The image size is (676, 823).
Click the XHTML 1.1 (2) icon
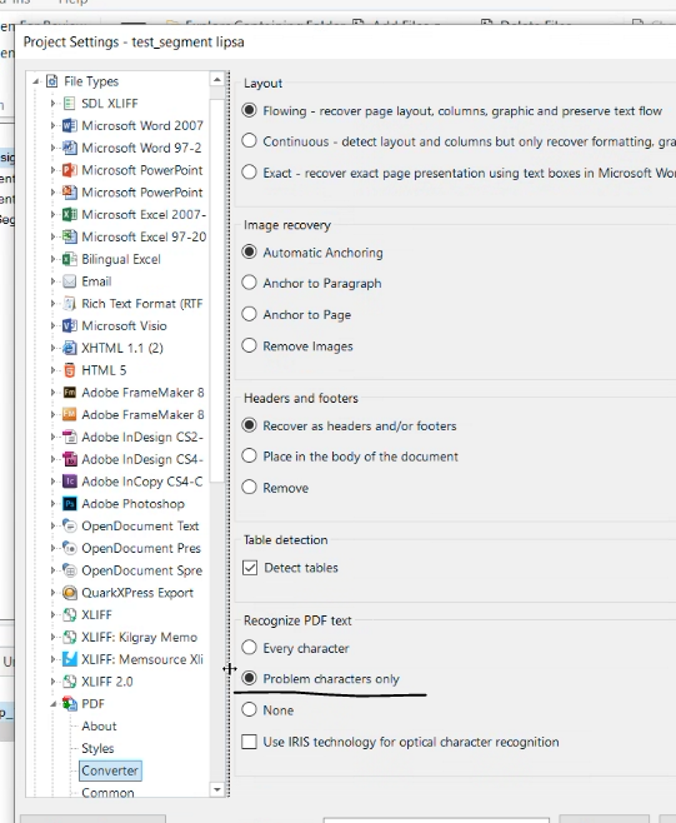click(x=69, y=347)
